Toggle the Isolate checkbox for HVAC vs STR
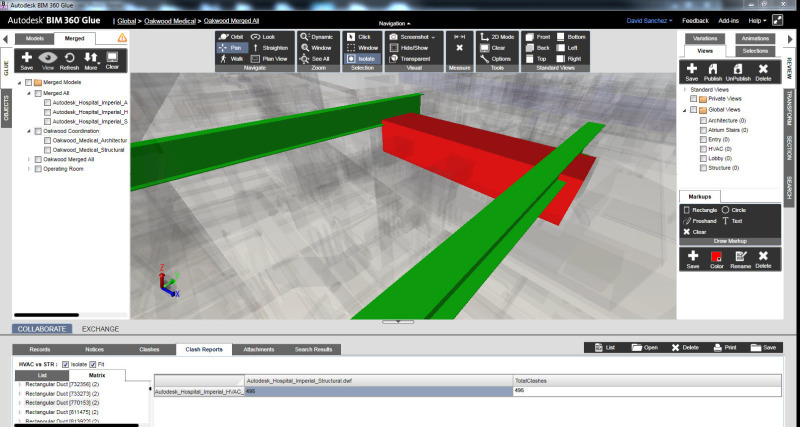 65,364
